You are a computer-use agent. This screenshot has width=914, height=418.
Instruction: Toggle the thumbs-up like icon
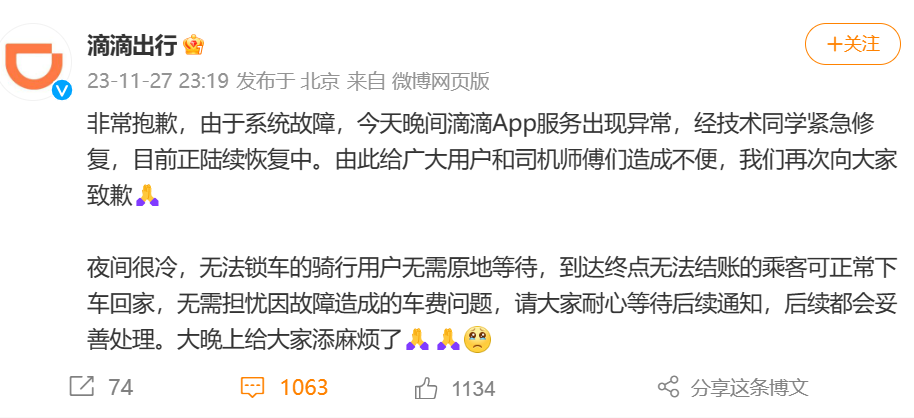(x=426, y=387)
